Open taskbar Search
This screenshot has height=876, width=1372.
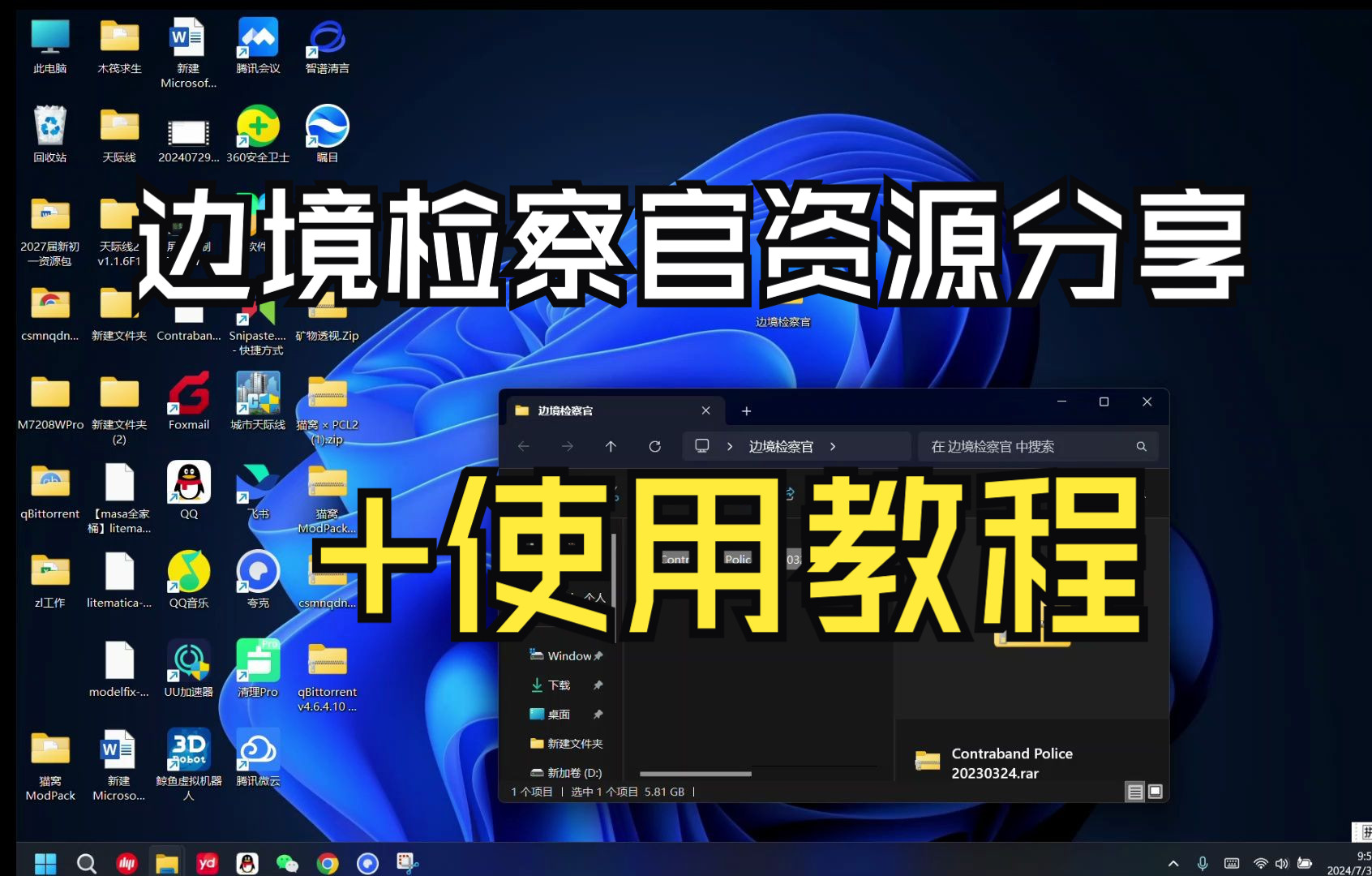point(86,863)
